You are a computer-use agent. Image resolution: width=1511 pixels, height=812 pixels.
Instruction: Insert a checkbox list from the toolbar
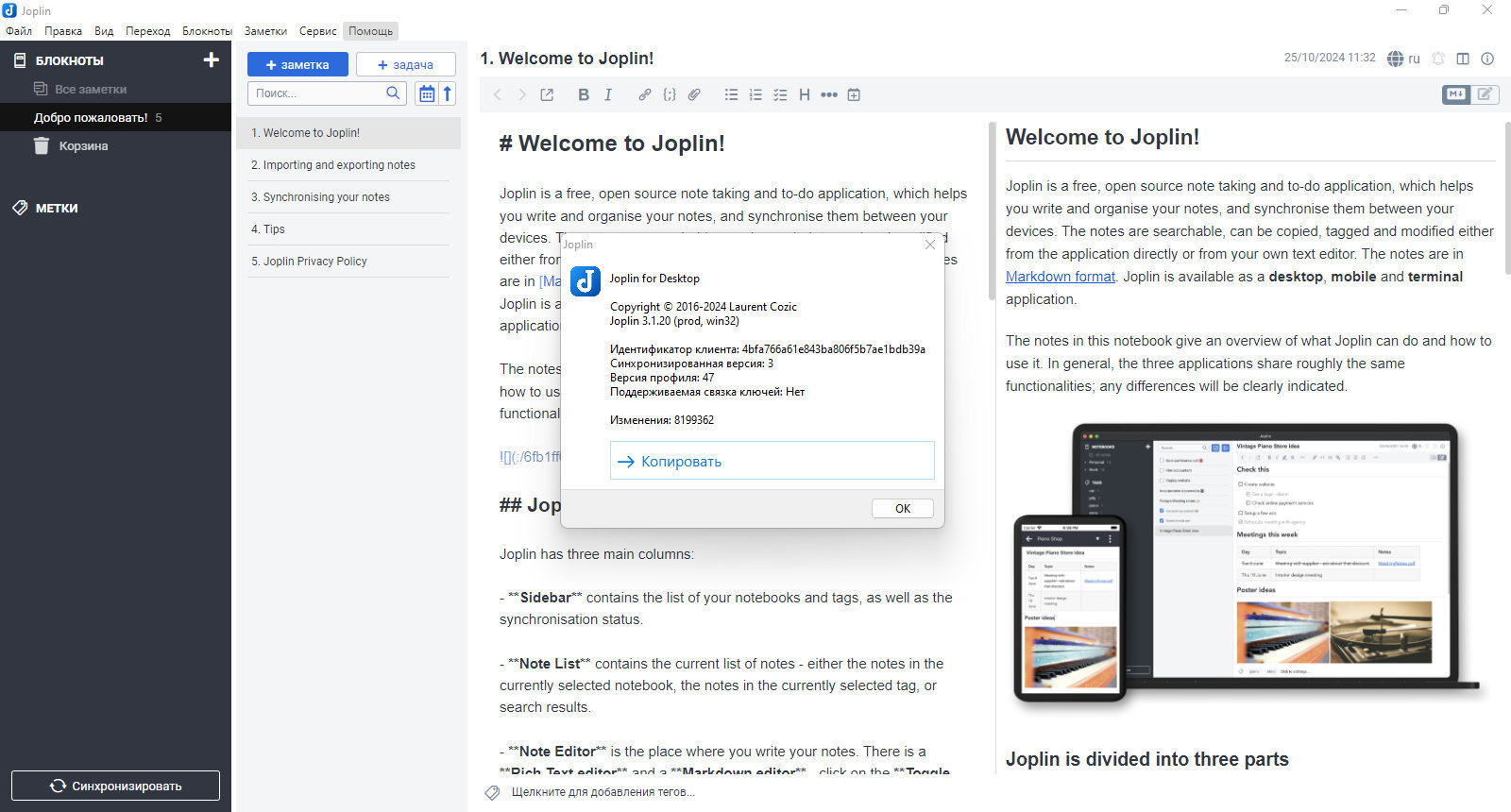pos(780,94)
